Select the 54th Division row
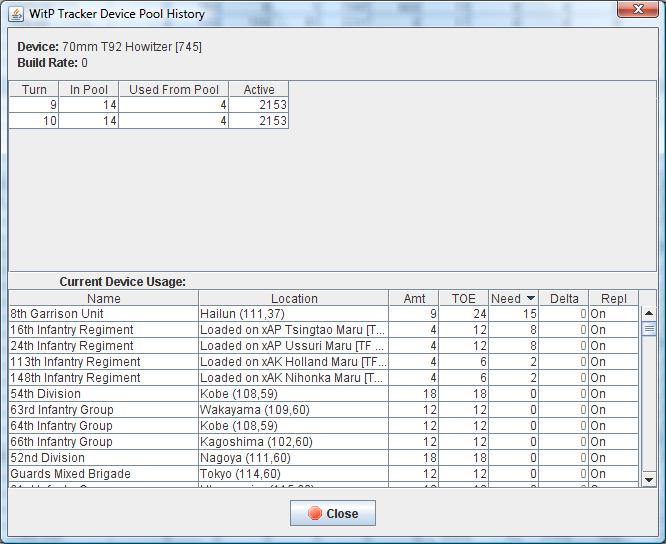The width and height of the screenshot is (666, 544). coord(324,394)
